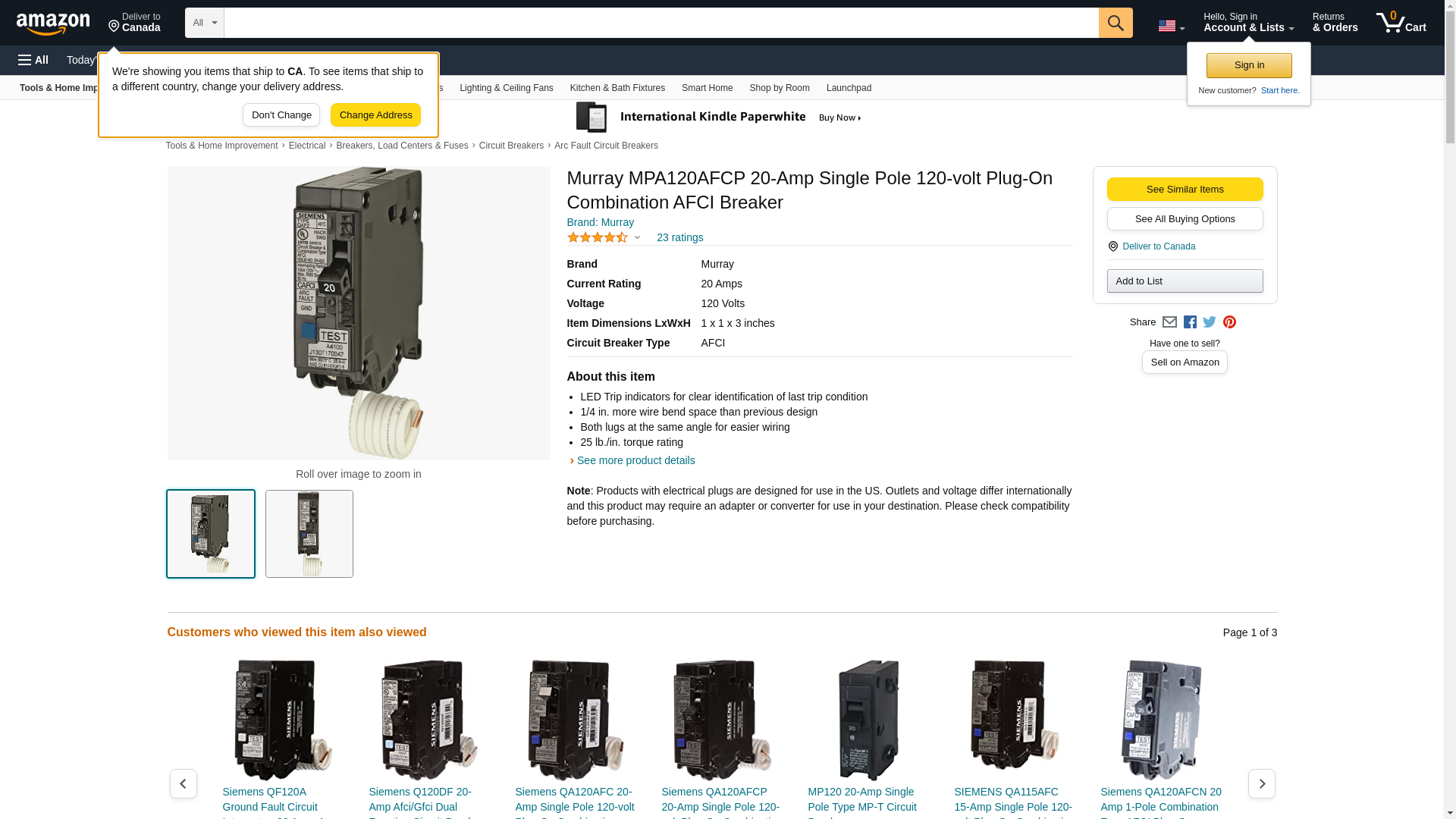Click the Change Address button
This screenshot has height=819, width=1456.
375,115
